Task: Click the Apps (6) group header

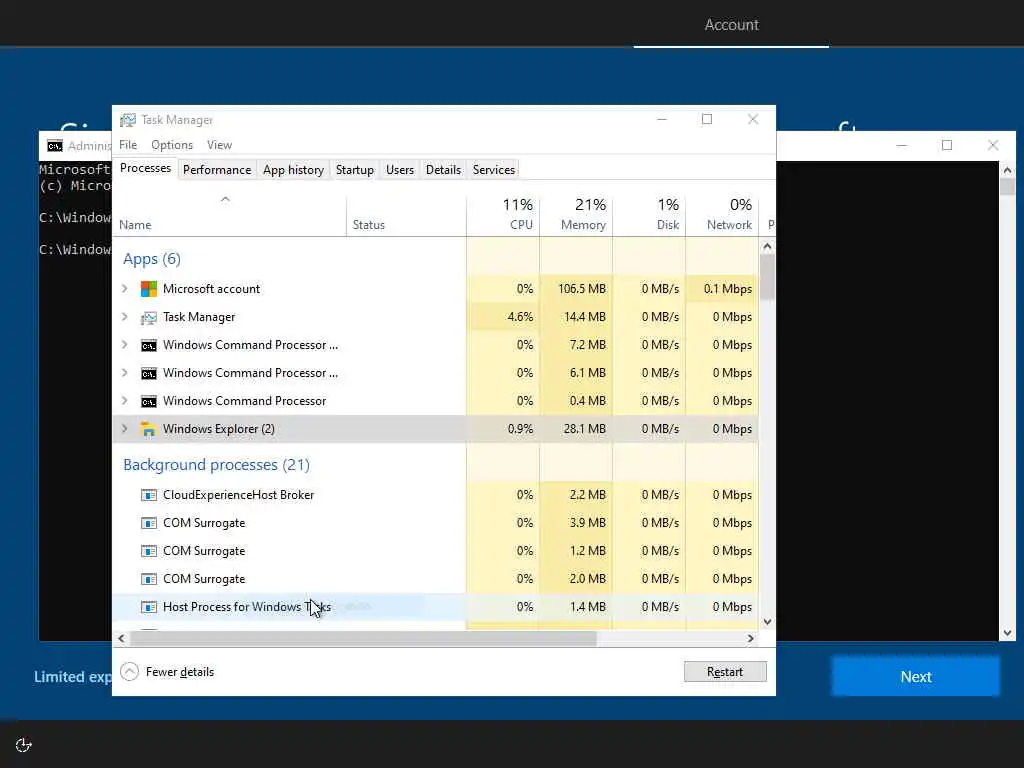Action: (152, 259)
